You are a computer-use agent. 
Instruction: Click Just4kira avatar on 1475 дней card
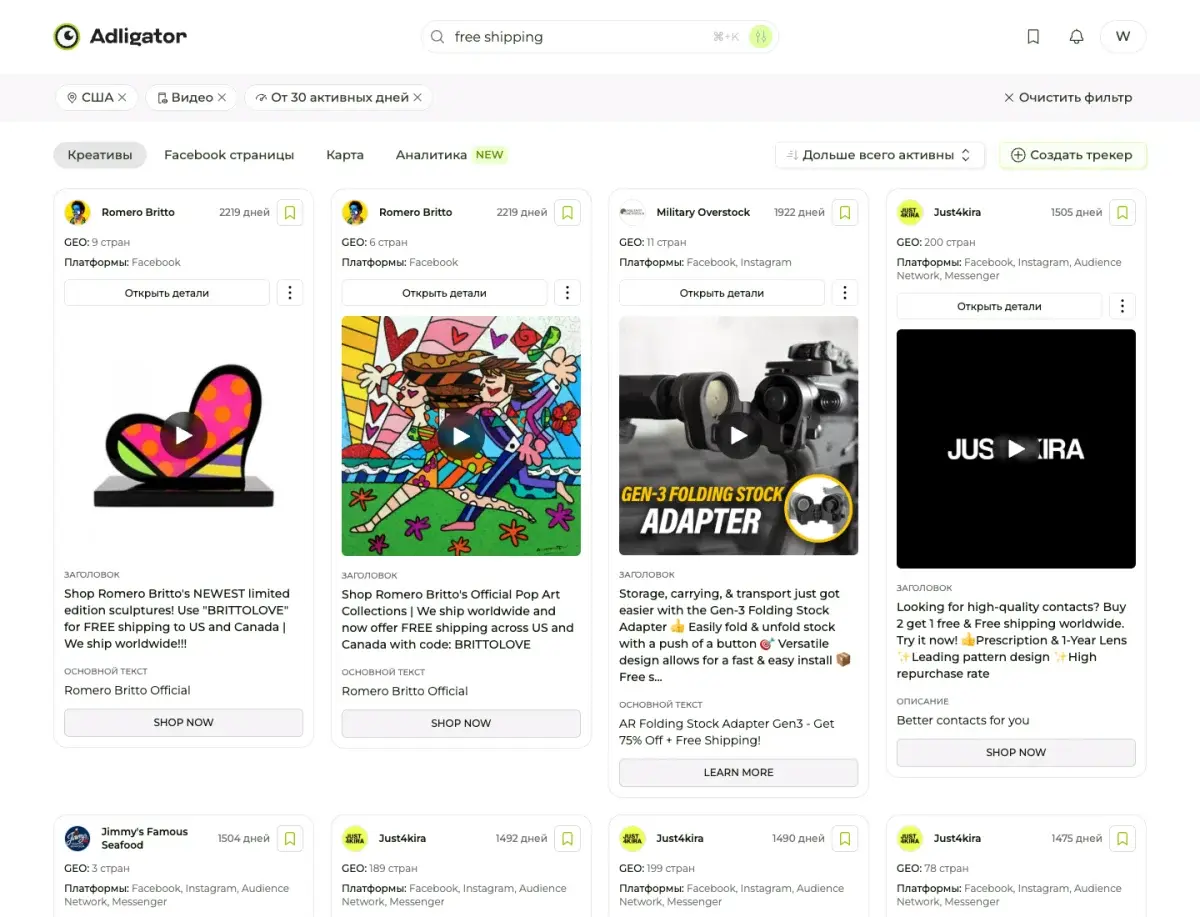[909, 838]
